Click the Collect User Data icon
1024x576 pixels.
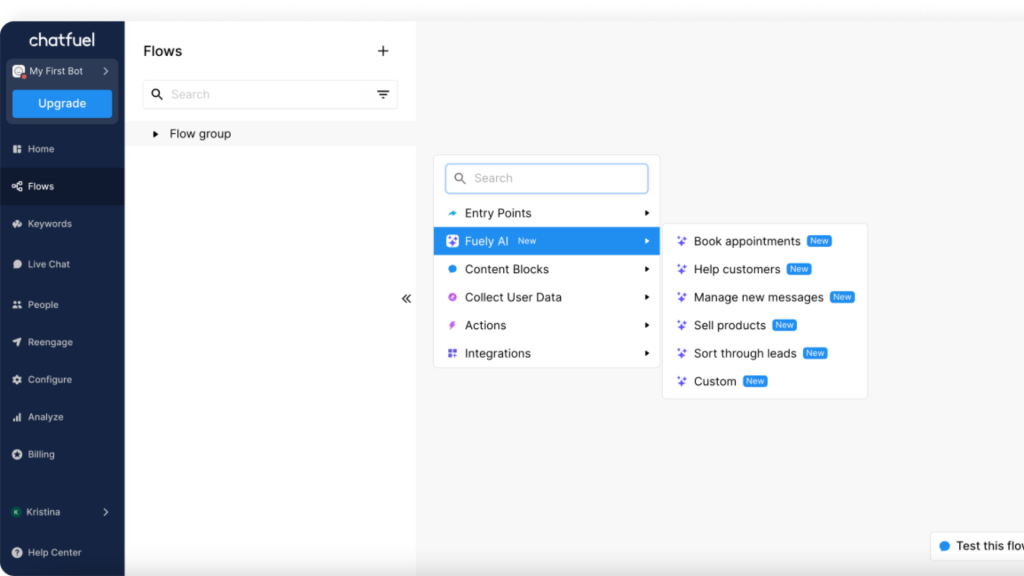(452, 297)
